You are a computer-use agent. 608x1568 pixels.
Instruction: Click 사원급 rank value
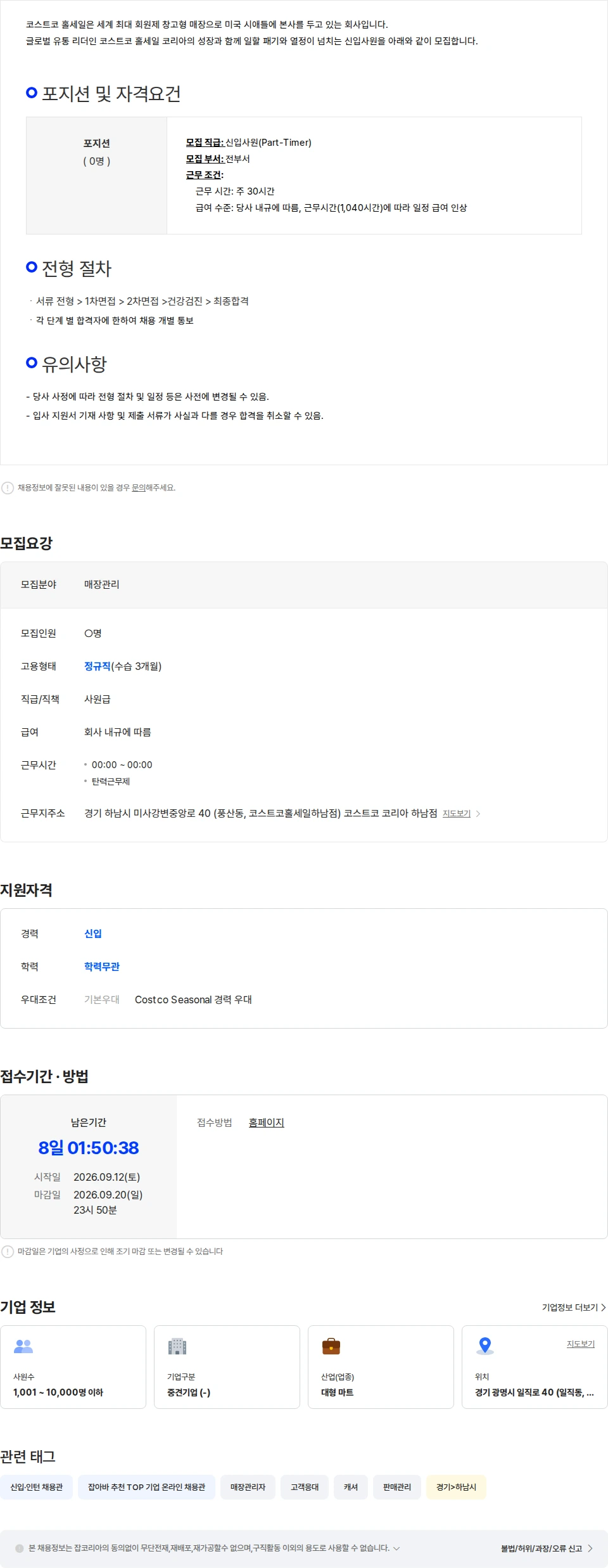click(98, 699)
